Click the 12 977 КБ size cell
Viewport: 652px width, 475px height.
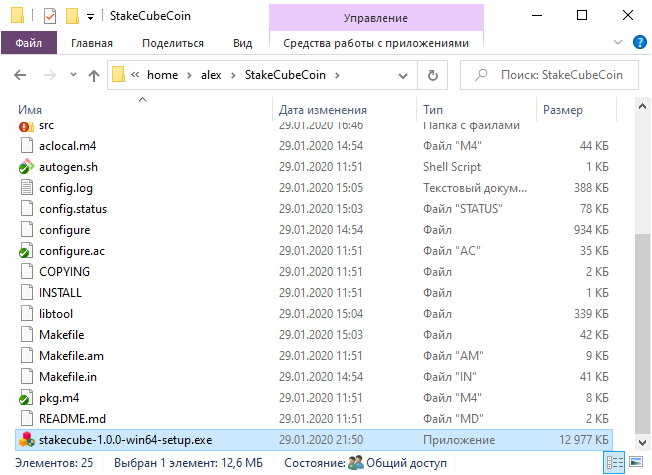point(584,440)
